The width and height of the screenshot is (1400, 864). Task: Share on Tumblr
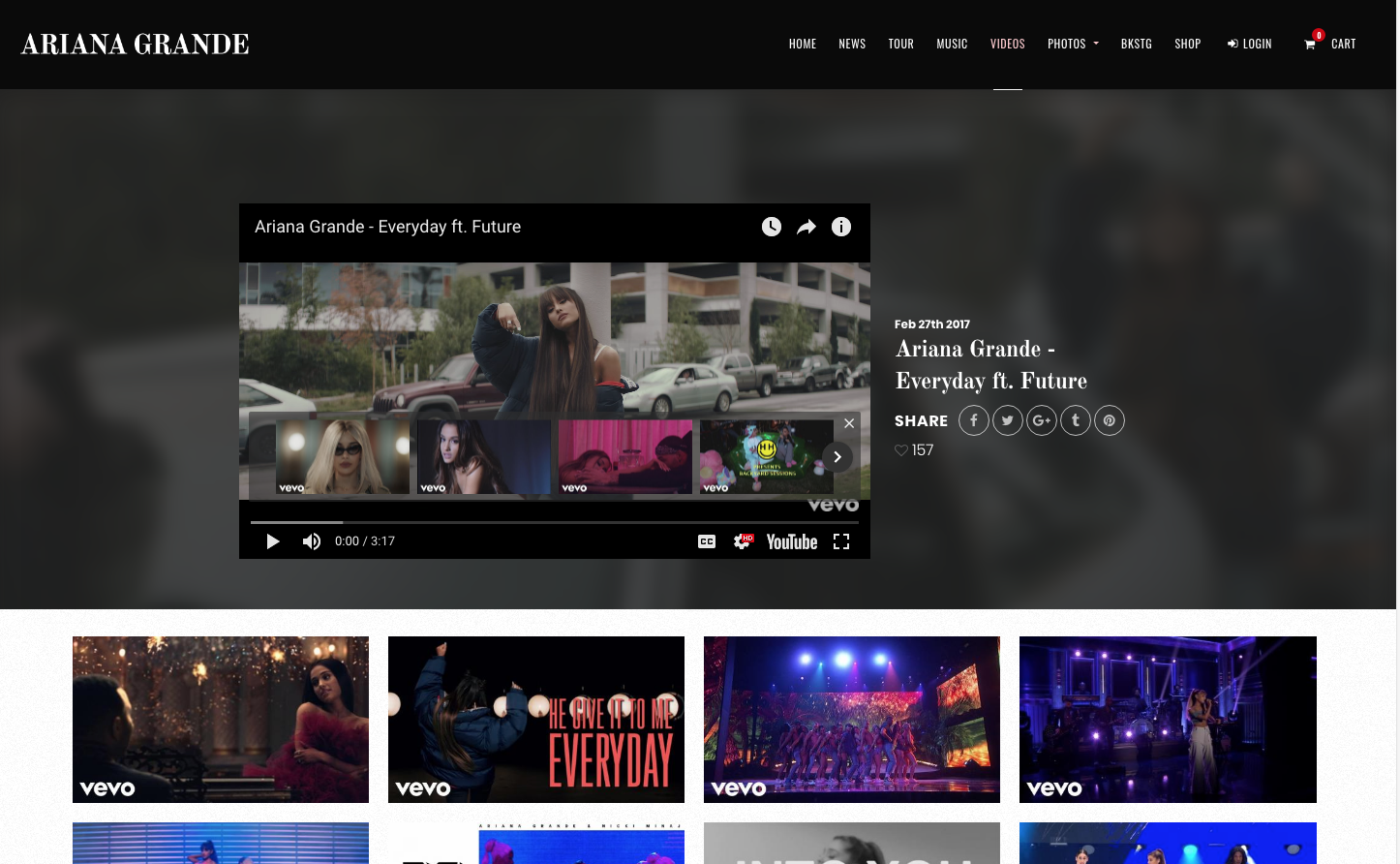tap(1076, 420)
